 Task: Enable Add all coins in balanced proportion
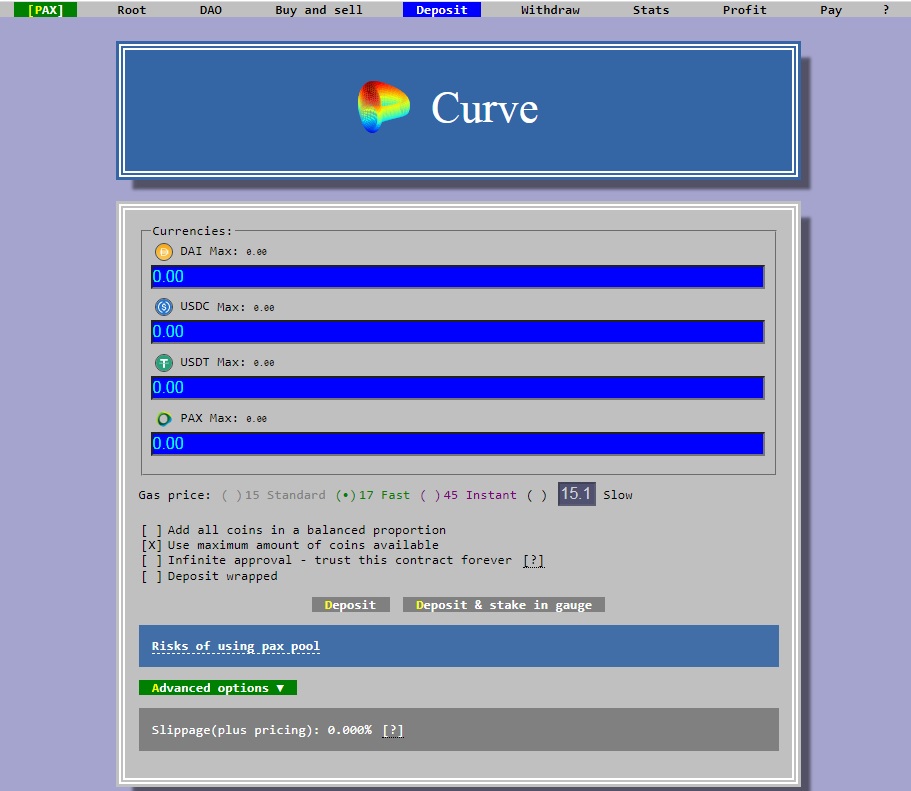point(151,530)
